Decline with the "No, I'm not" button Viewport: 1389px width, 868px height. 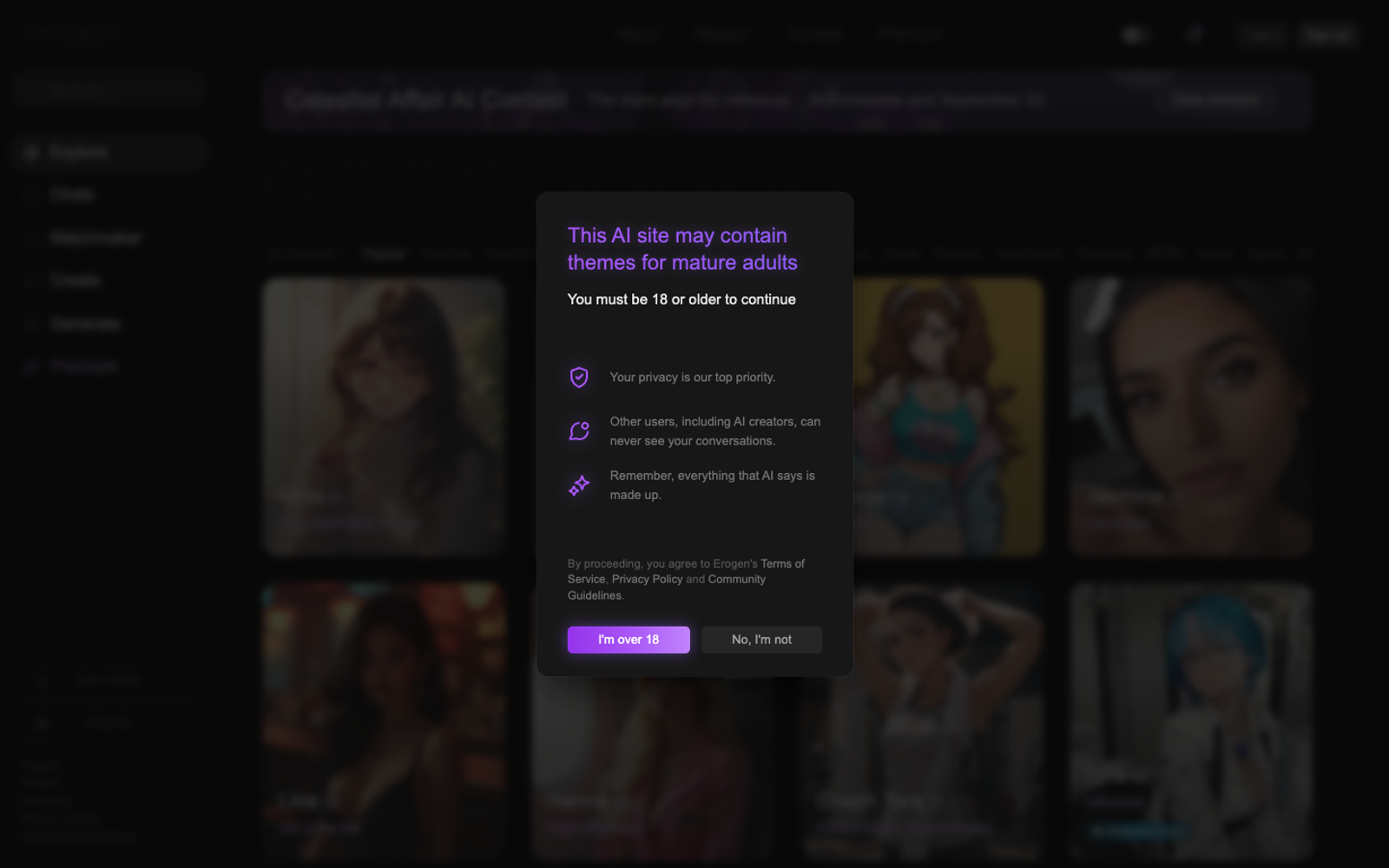tap(761, 640)
